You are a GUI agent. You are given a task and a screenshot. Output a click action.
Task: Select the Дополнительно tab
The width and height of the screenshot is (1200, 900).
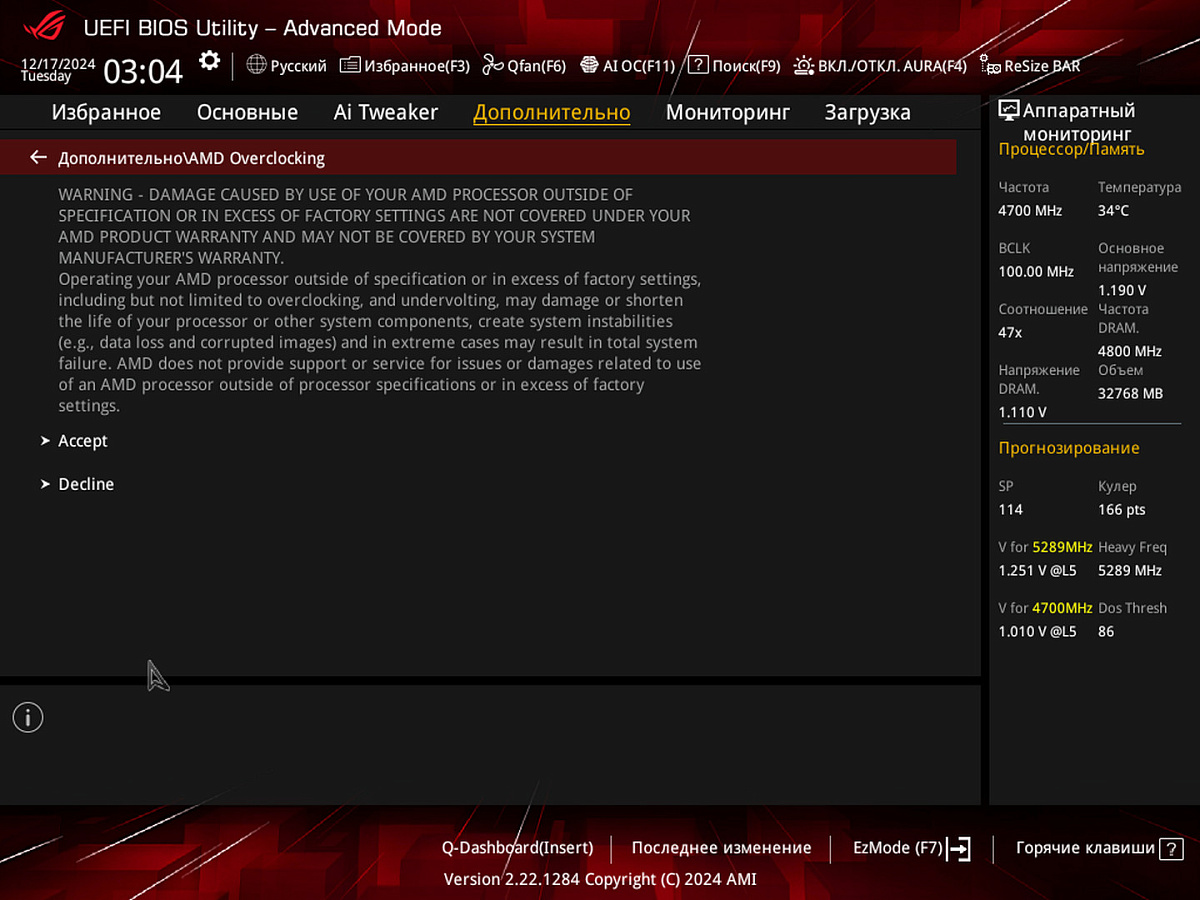coord(551,112)
